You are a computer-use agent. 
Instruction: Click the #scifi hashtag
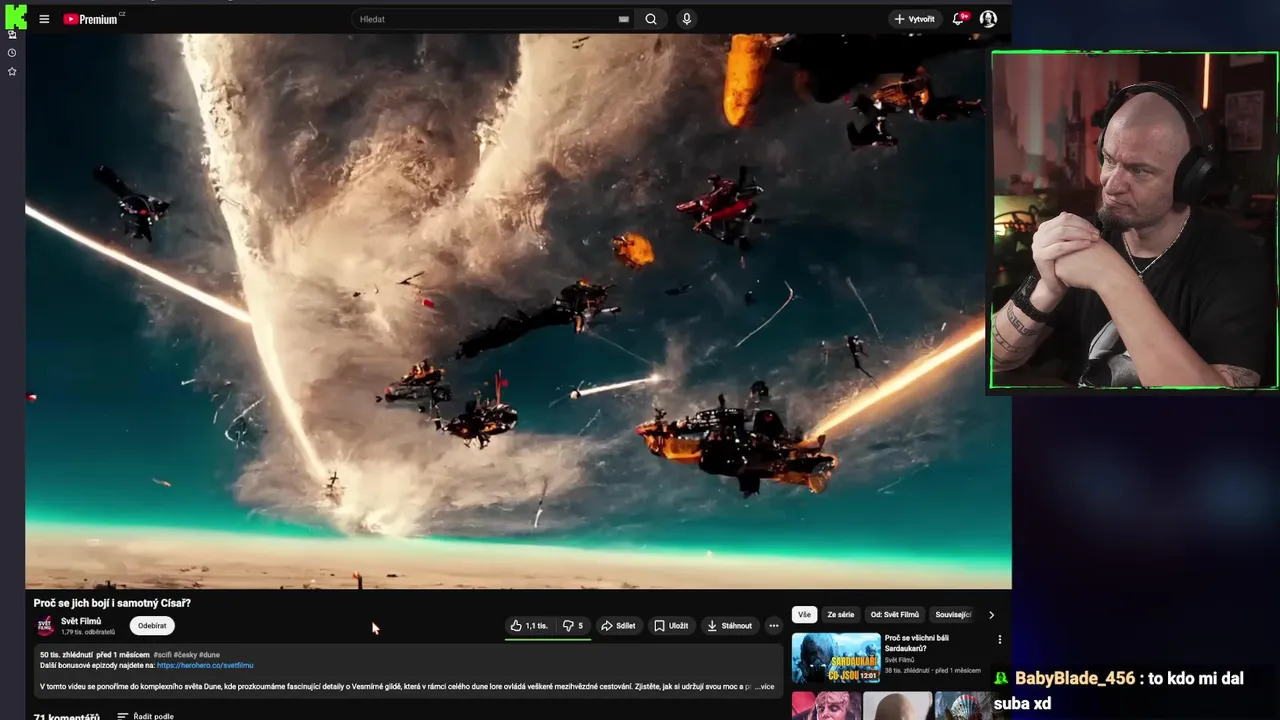click(162, 655)
